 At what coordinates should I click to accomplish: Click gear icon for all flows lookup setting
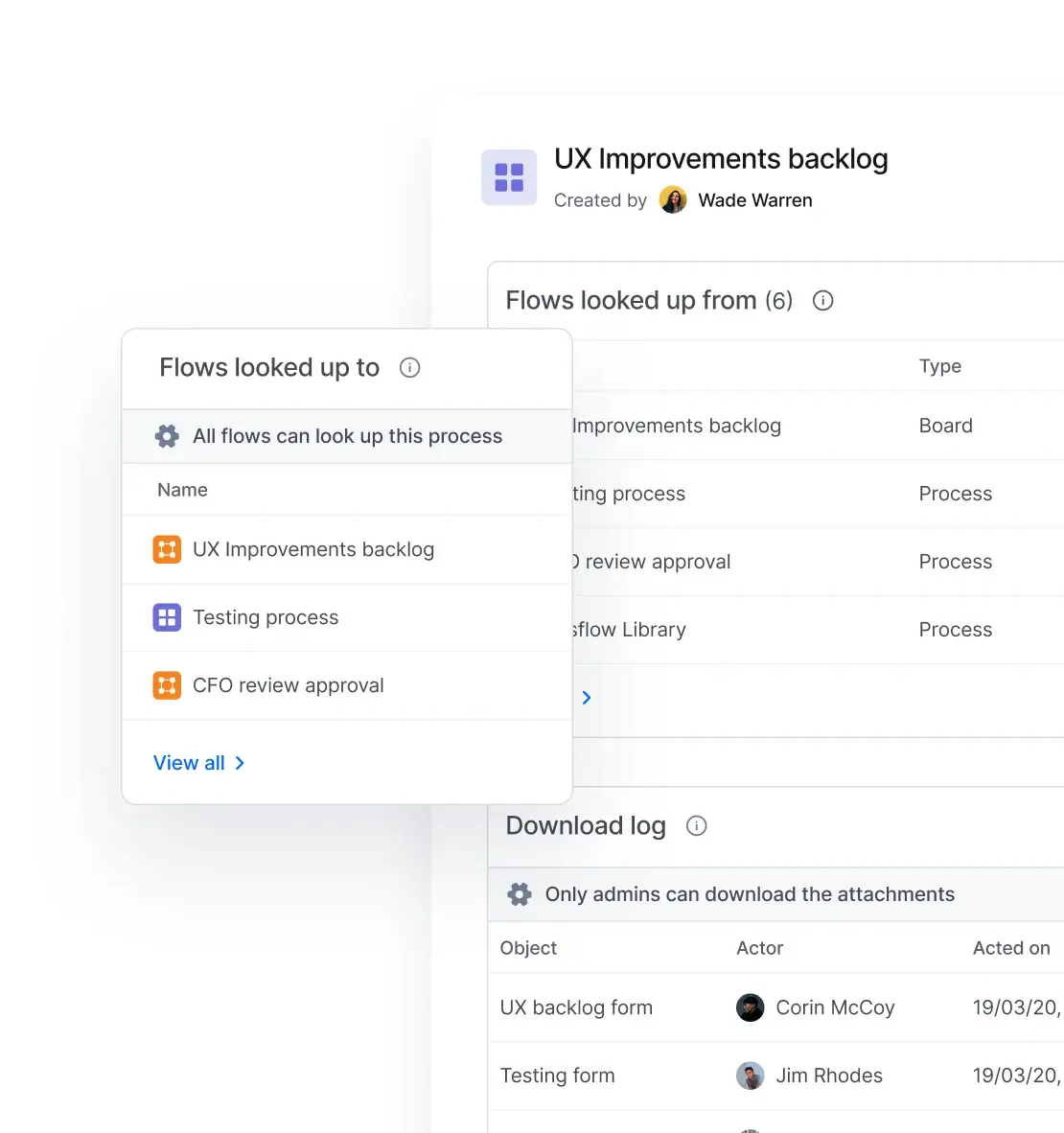tap(167, 436)
